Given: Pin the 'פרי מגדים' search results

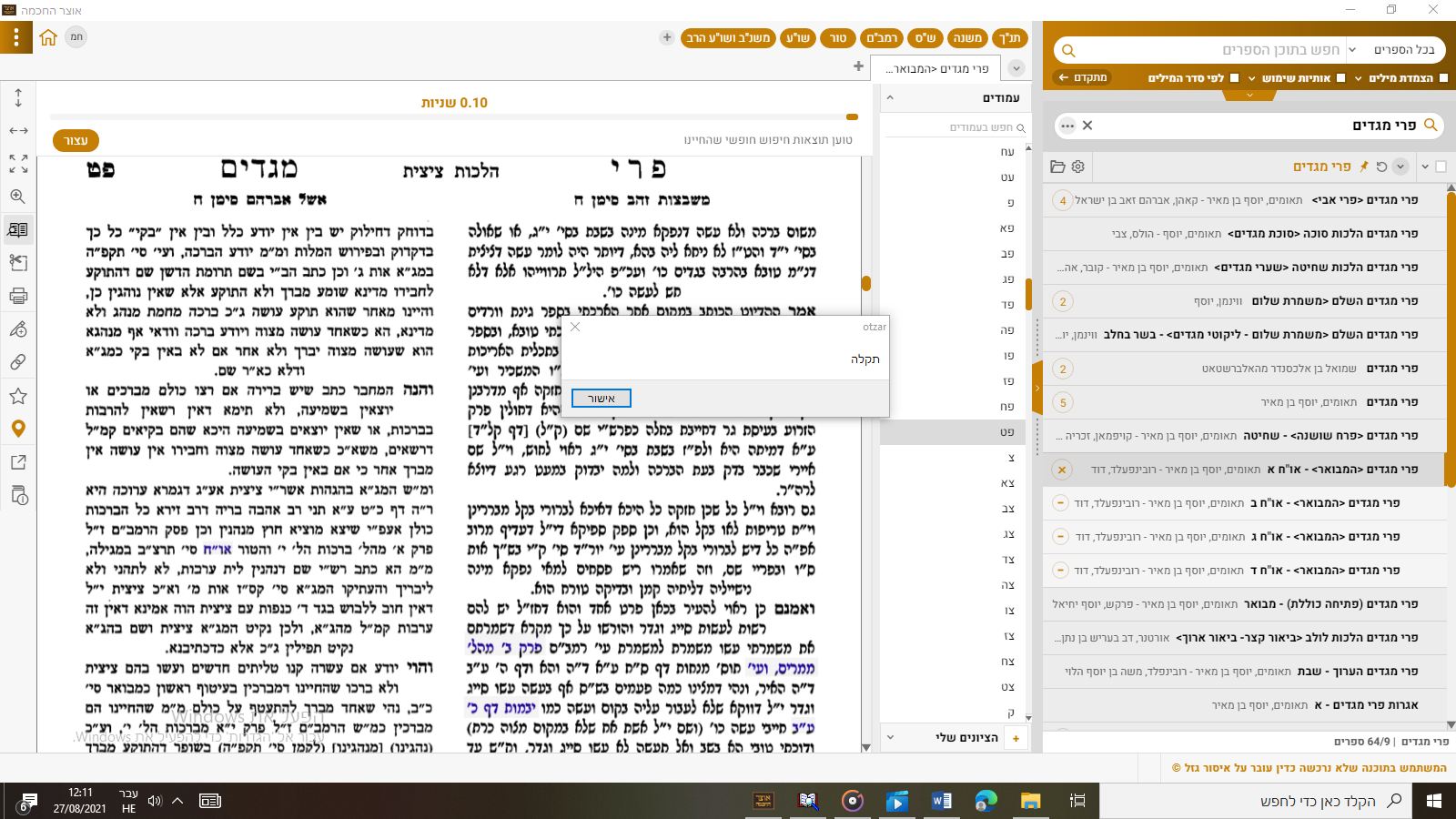Looking at the screenshot, I should pos(1363,167).
